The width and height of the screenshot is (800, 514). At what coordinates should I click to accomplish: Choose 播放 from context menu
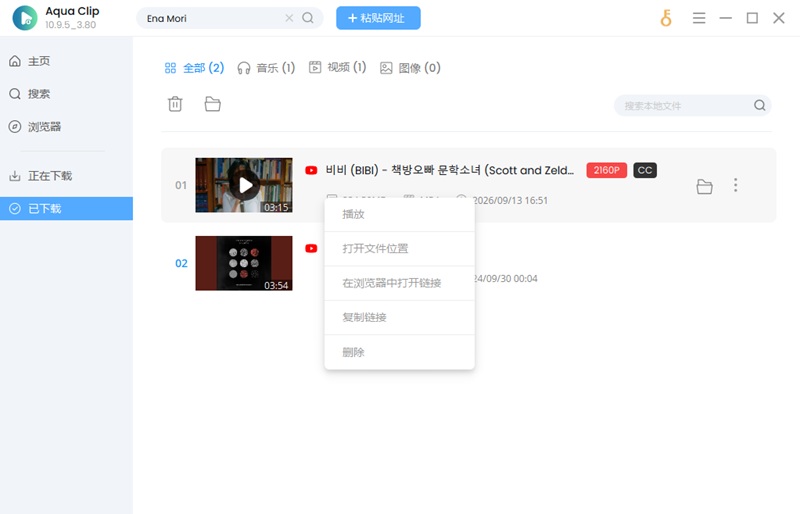[399, 214]
